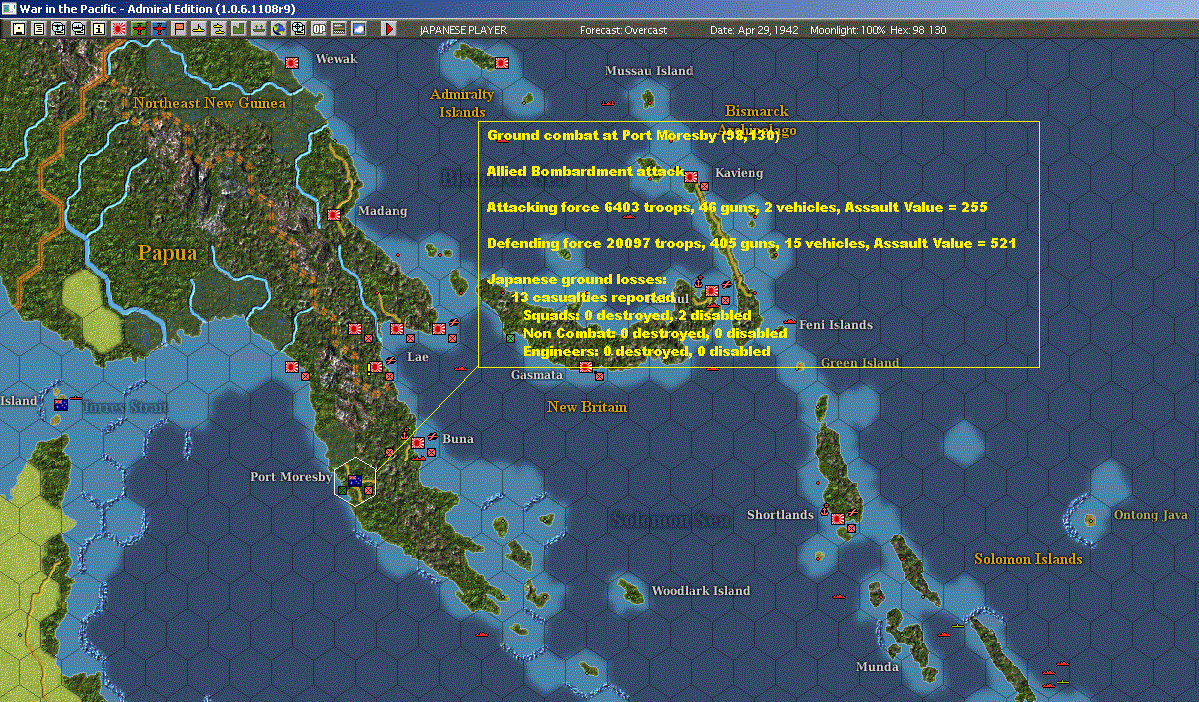Click the 'JAPANESE PLAYER' status text
The width and height of the screenshot is (1199, 702).
coord(463,30)
